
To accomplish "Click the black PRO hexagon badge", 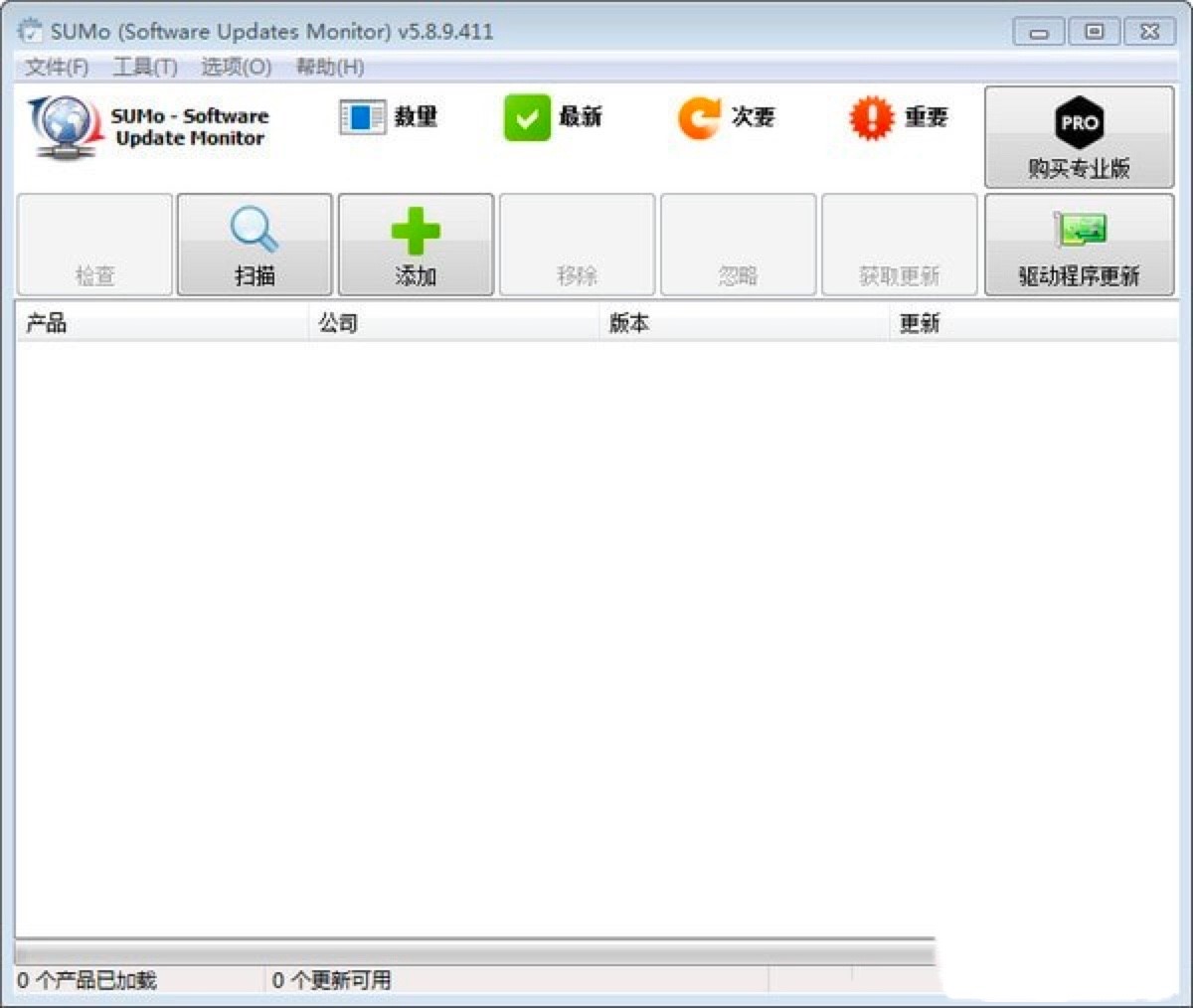I will (1079, 122).
